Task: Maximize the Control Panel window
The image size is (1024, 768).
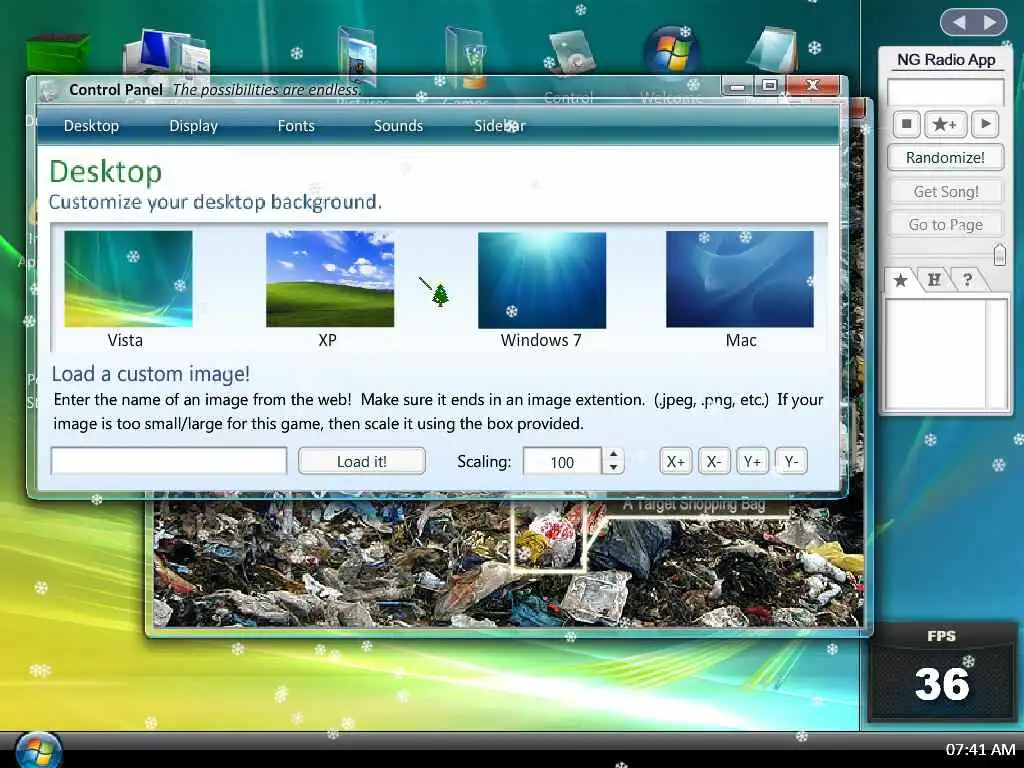Action: click(770, 86)
